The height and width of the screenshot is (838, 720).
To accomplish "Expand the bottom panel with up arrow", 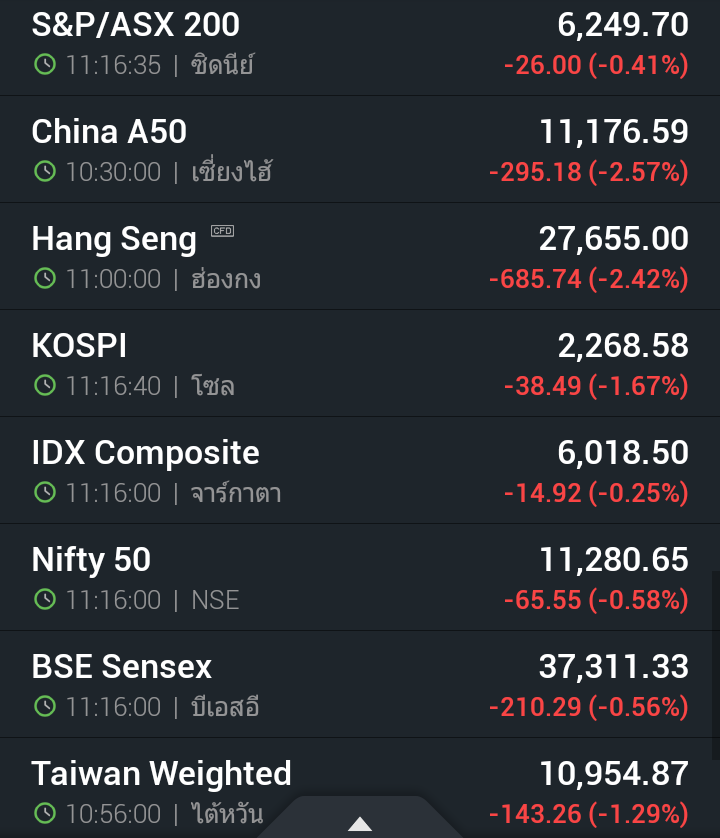I will coord(360,824).
